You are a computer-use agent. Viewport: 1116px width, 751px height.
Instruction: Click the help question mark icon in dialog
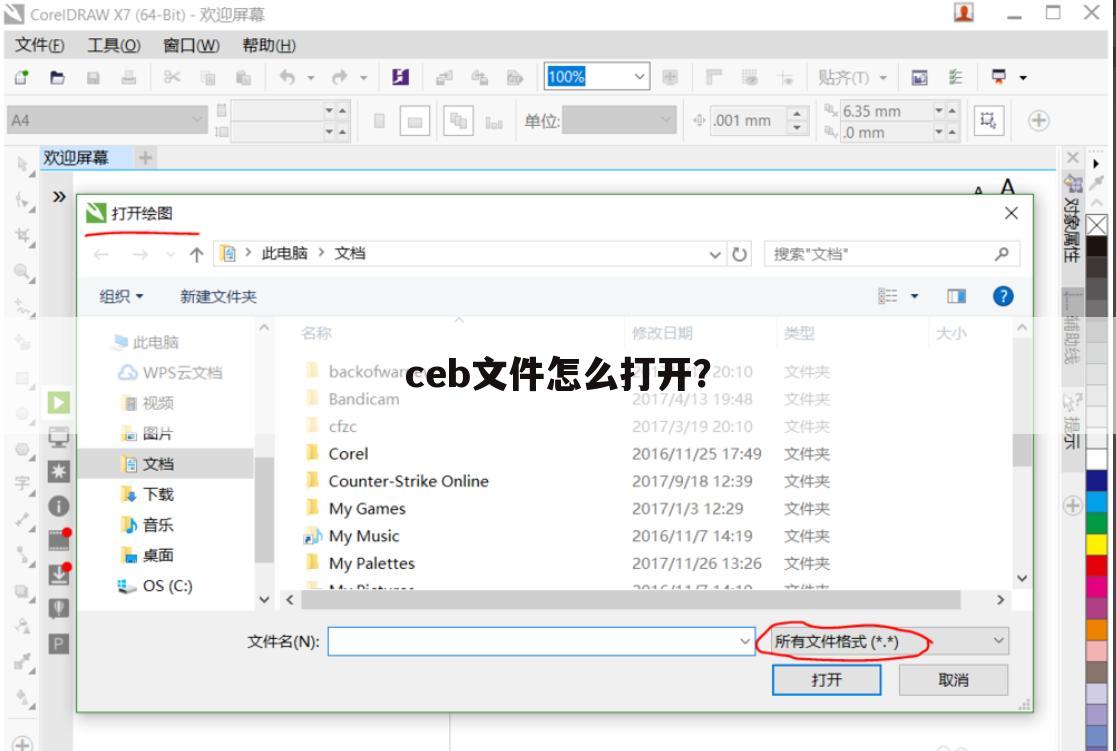pyautogui.click(x=1003, y=296)
